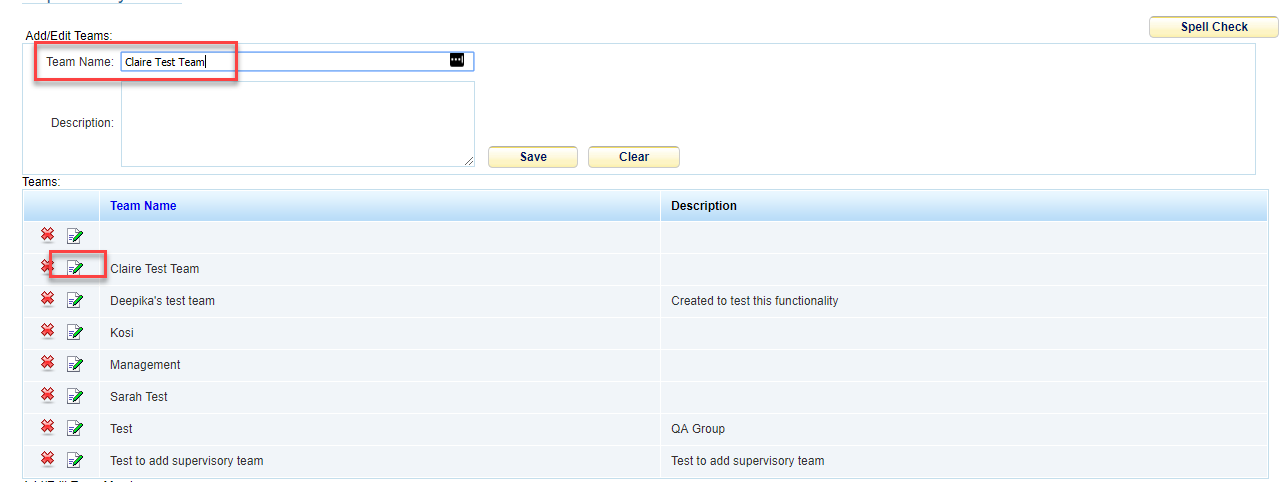Run Spell Check
Screen dimensions: 1282x482
(1214, 27)
